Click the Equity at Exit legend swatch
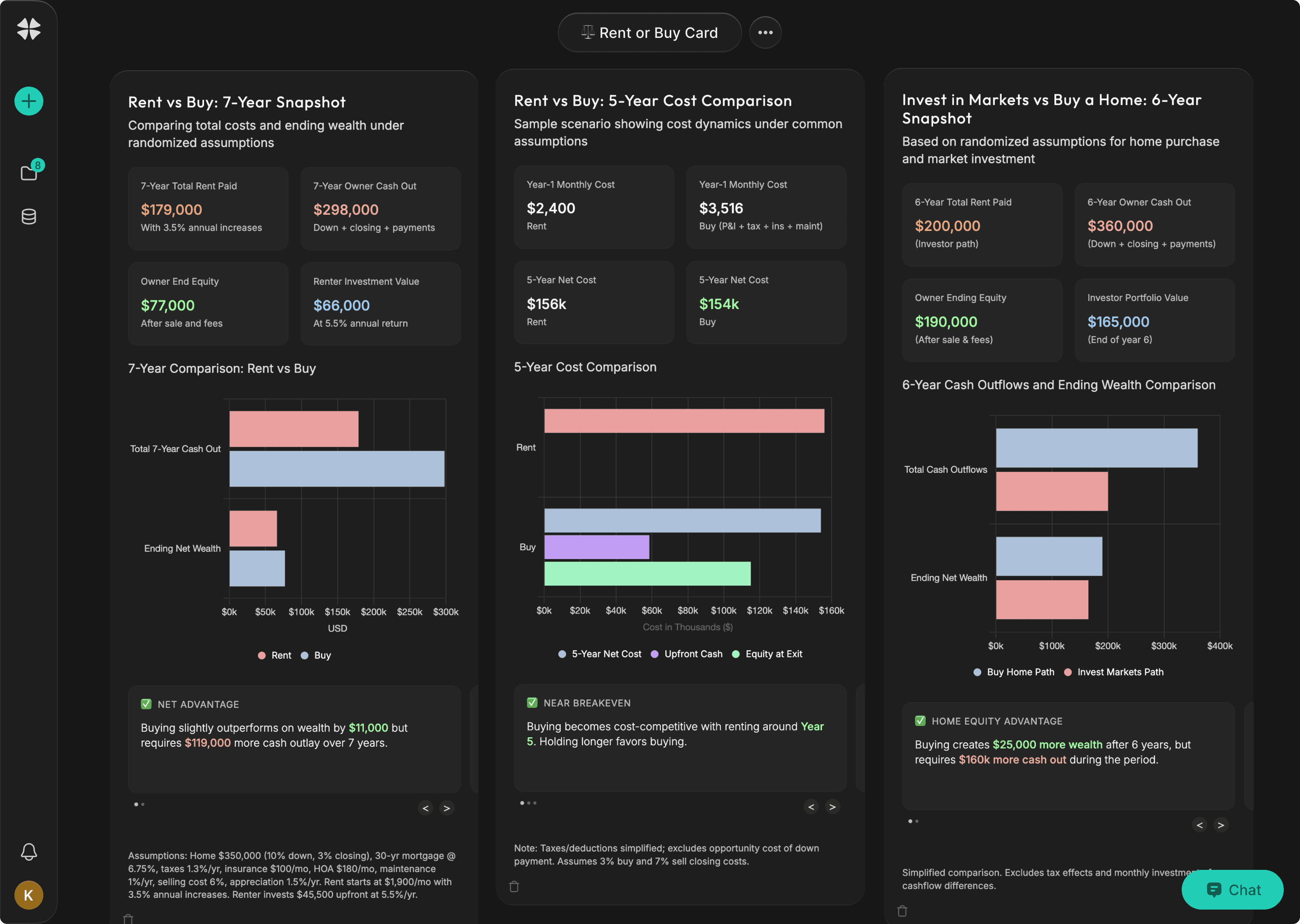This screenshot has width=1300, height=924. pos(735,654)
